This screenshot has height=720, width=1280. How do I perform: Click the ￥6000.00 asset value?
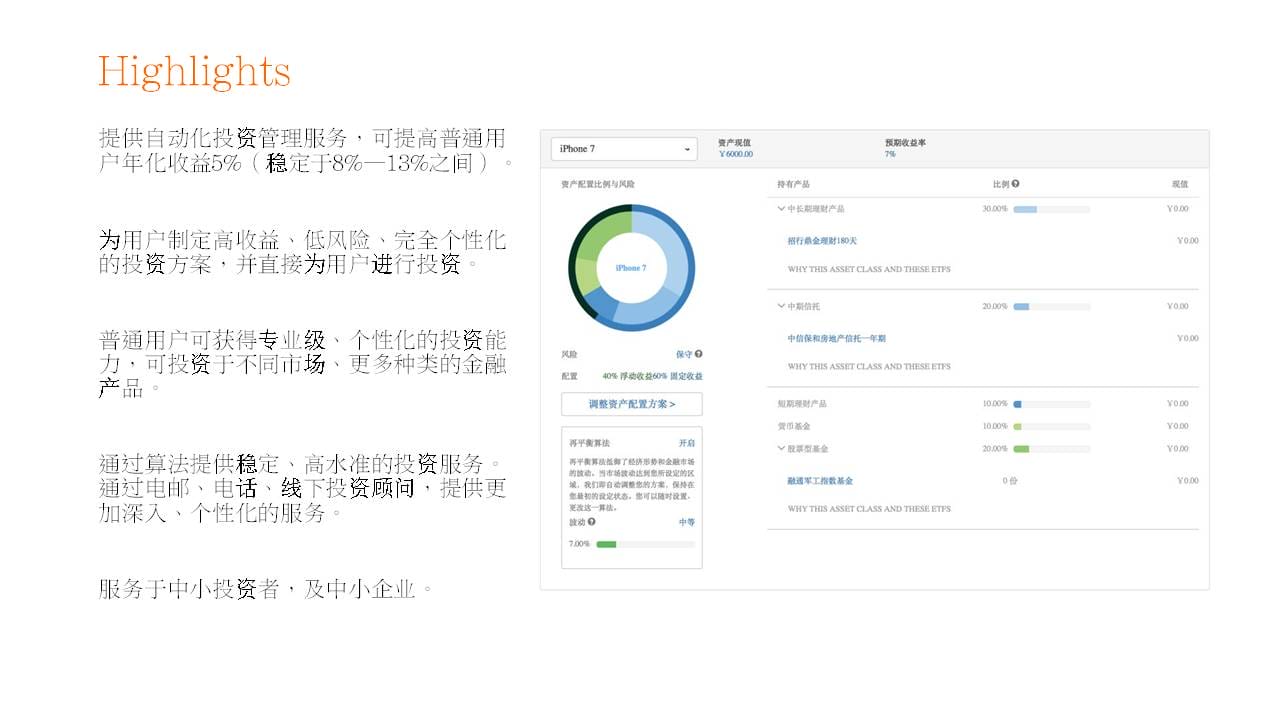coord(735,154)
